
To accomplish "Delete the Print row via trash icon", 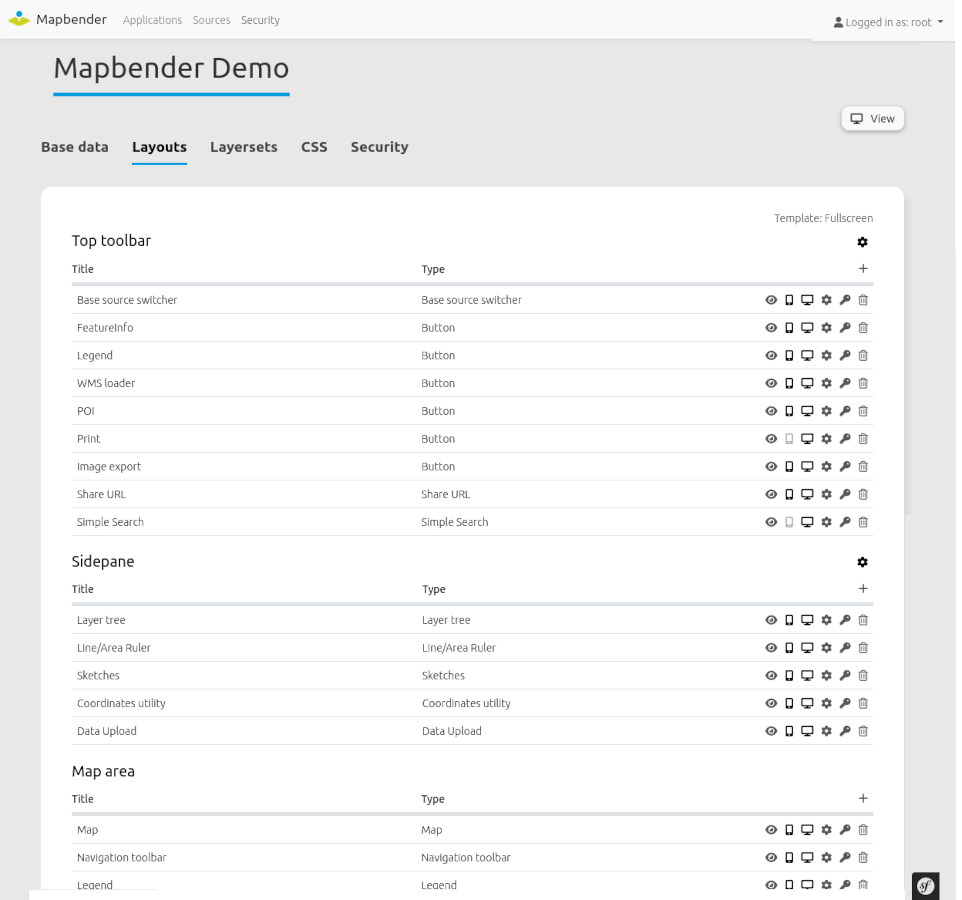I will coord(863,439).
